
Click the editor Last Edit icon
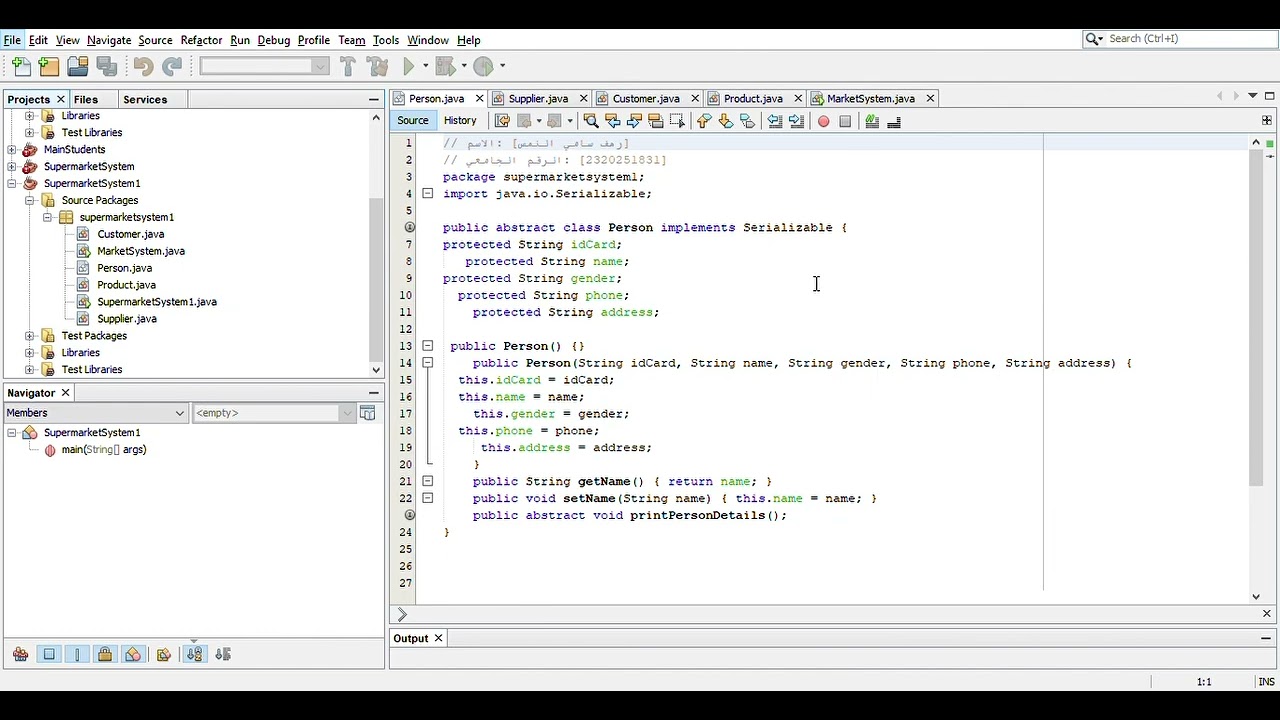coord(502,121)
